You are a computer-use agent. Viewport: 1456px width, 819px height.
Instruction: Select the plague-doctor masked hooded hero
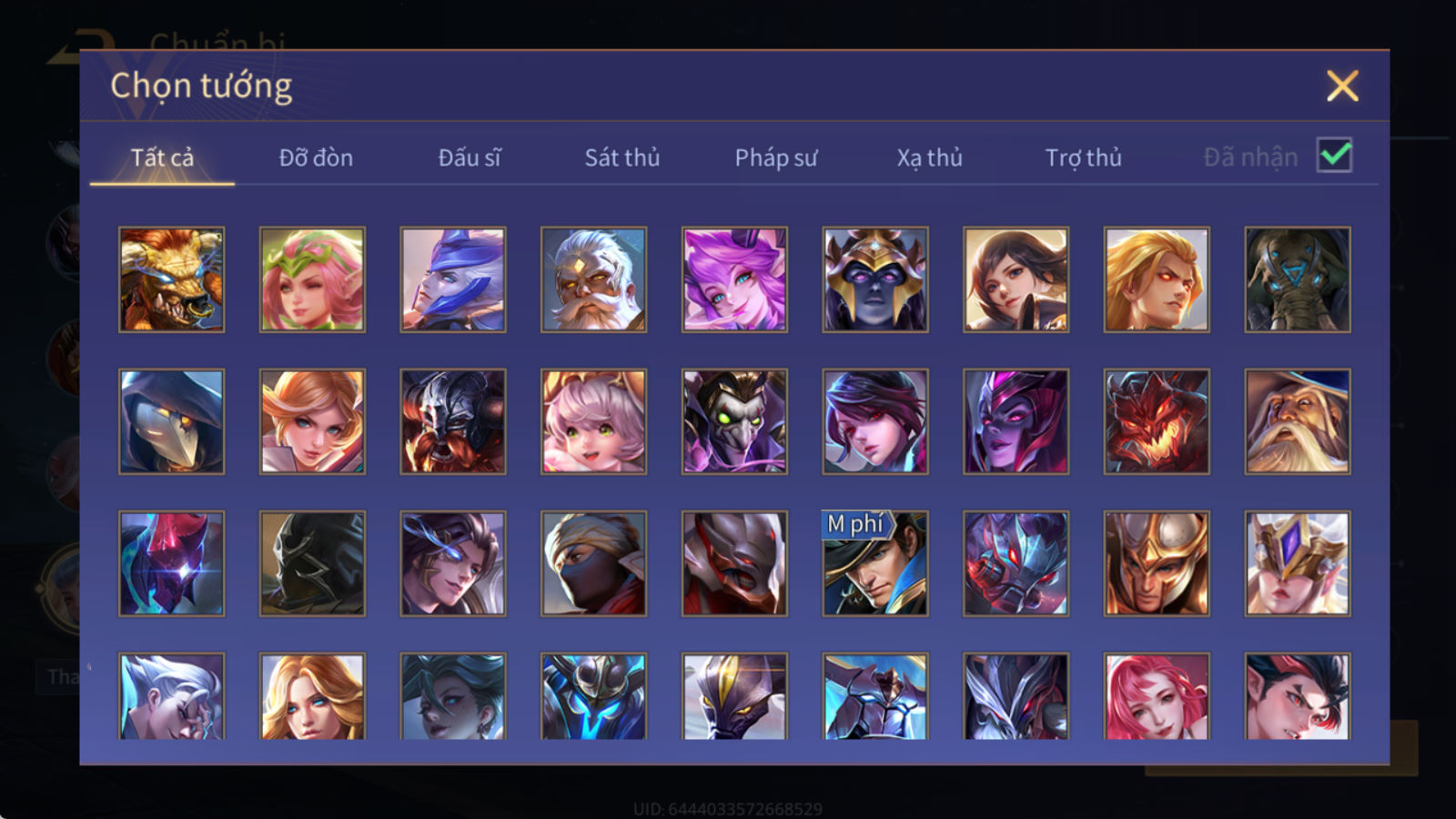[x=172, y=421]
